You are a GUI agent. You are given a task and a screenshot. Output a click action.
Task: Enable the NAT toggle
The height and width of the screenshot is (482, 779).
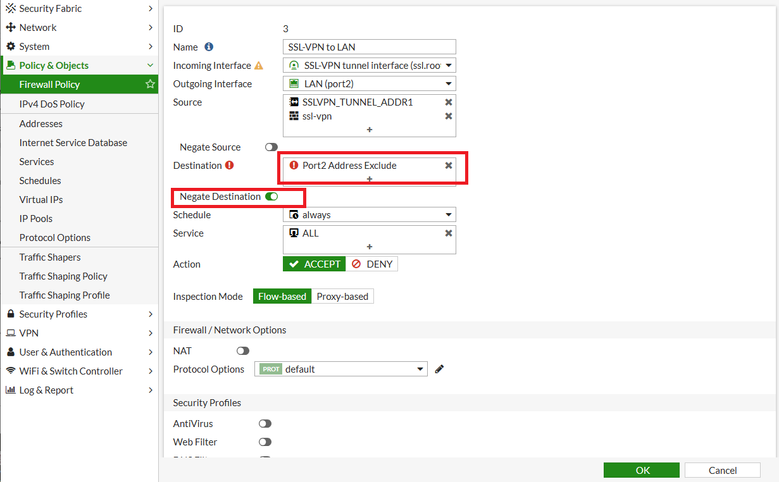coord(243,351)
